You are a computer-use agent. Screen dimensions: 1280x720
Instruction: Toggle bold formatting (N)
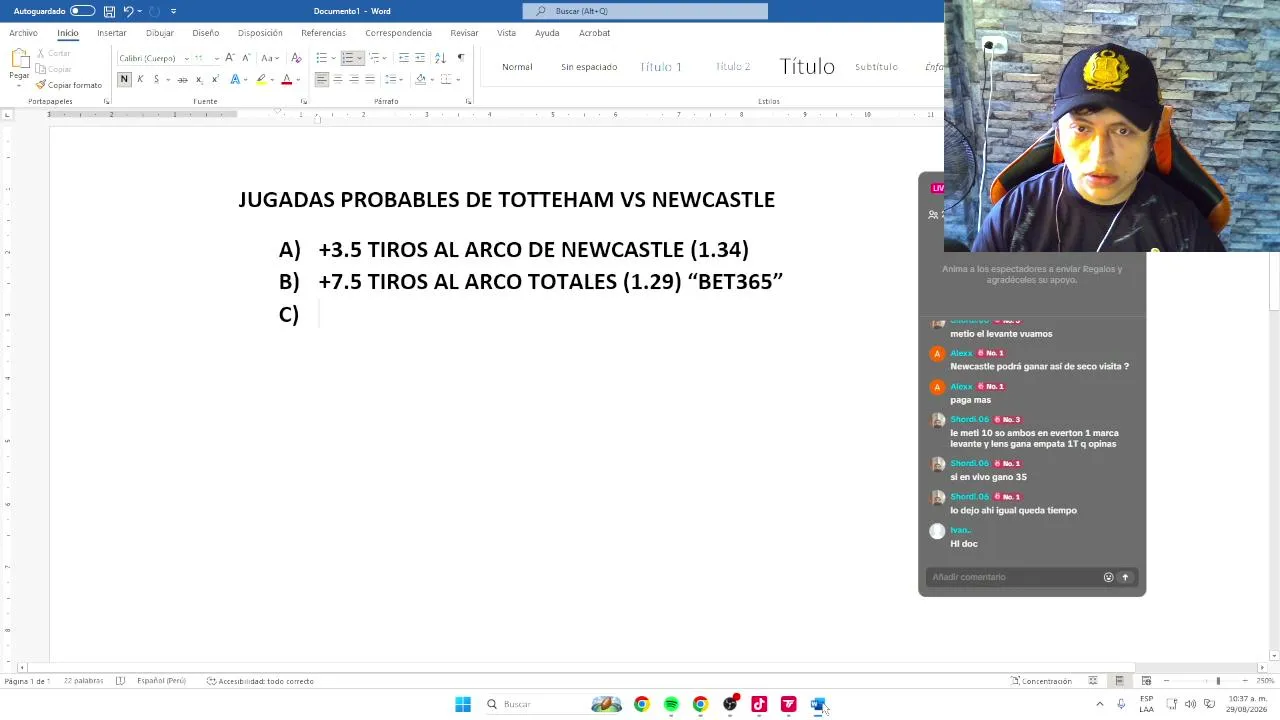tap(124, 79)
